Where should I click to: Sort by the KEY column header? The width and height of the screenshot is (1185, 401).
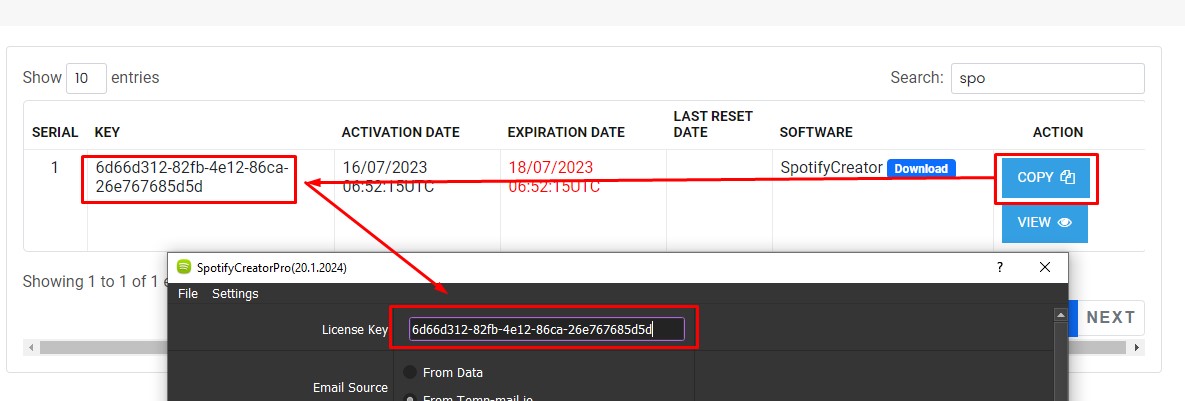107,132
